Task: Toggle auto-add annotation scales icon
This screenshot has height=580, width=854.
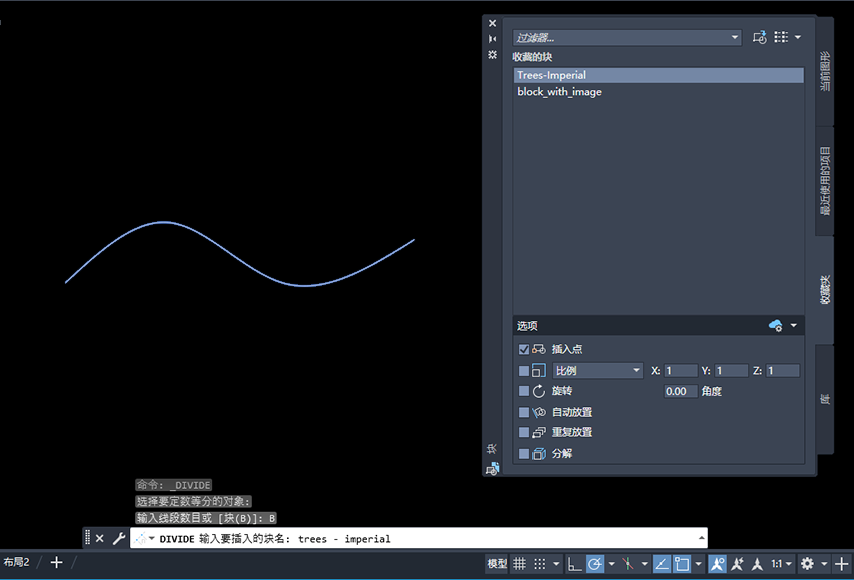Action: click(x=737, y=564)
